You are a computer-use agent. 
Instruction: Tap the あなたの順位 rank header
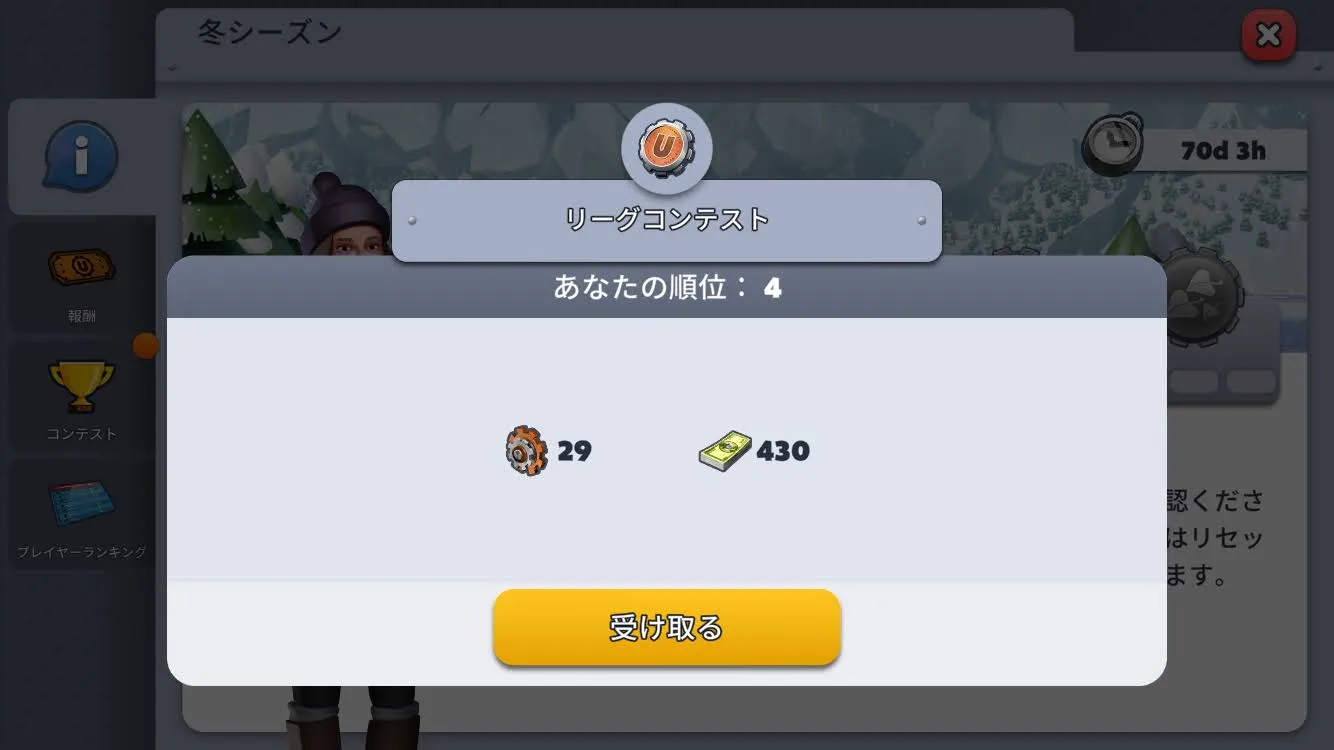(x=666, y=288)
